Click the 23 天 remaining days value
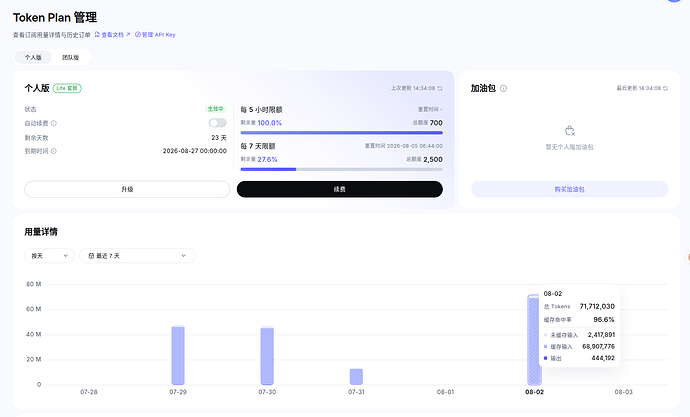690x417 pixels. [x=219, y=138]
